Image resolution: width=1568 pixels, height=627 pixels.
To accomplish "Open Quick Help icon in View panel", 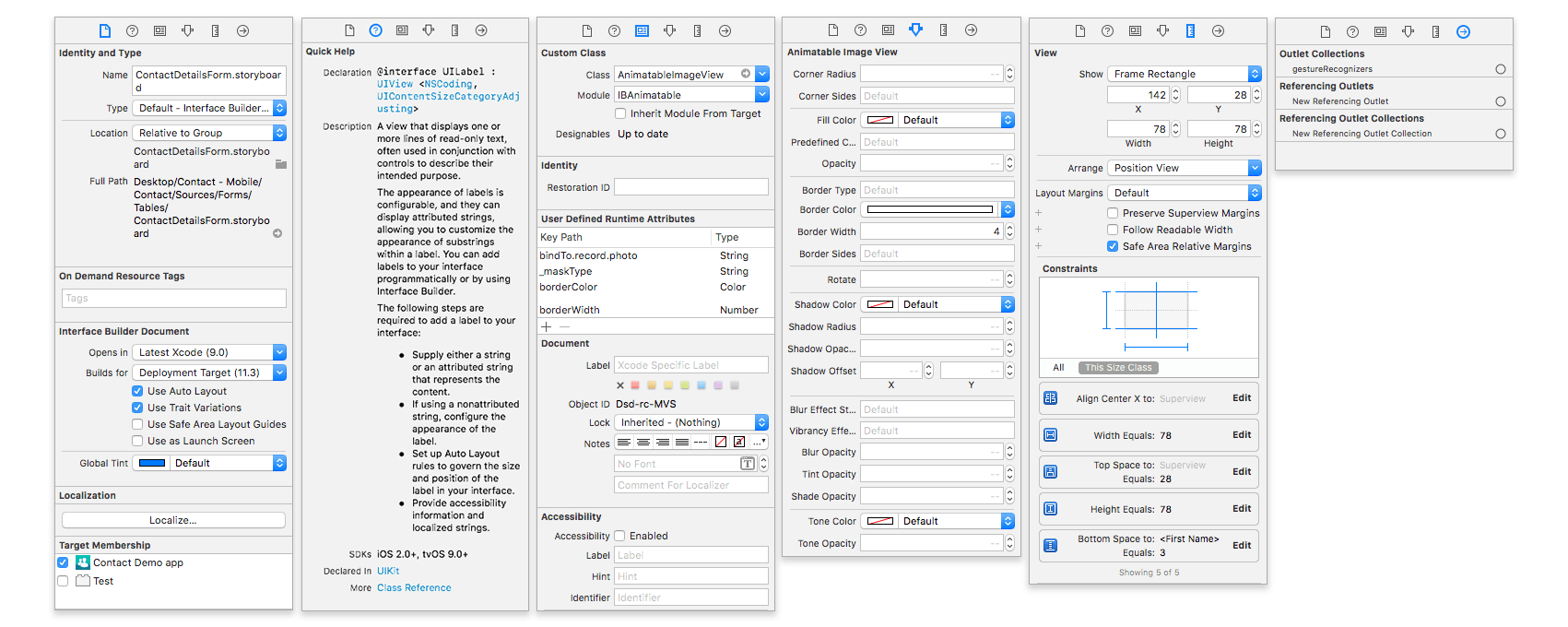I will pyautogui.click(x=1107, y=30).
